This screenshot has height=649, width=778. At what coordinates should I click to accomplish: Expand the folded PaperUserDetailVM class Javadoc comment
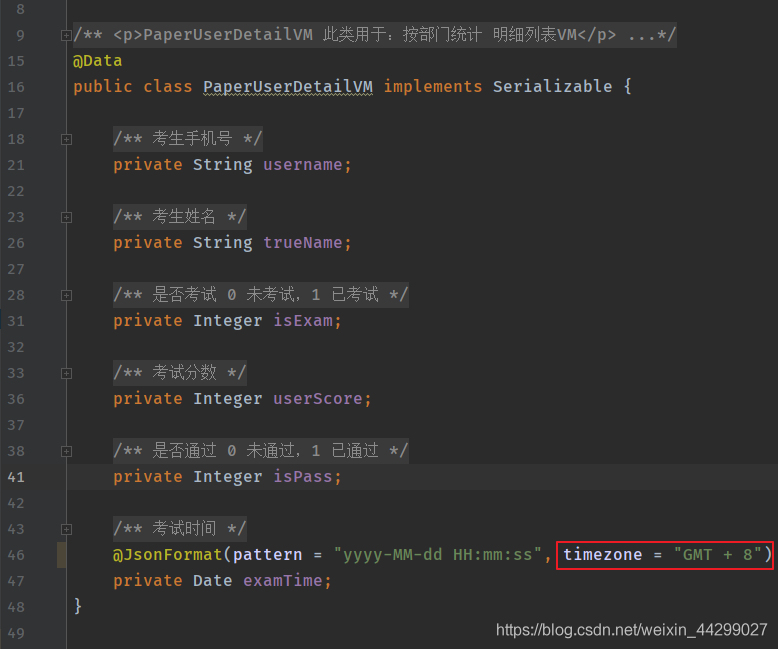coord(67,35)
